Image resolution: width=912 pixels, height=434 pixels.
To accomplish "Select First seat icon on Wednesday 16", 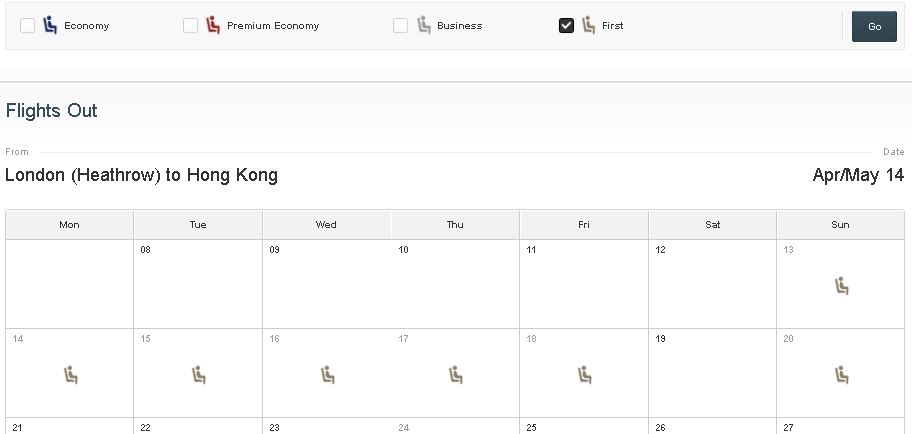I will (327, 375).
